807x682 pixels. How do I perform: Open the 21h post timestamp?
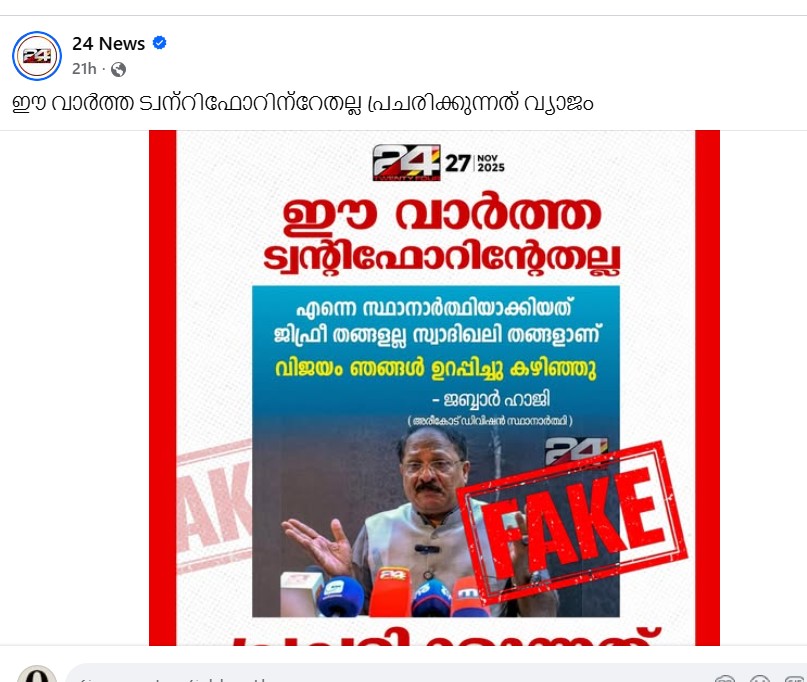point(84,68)
